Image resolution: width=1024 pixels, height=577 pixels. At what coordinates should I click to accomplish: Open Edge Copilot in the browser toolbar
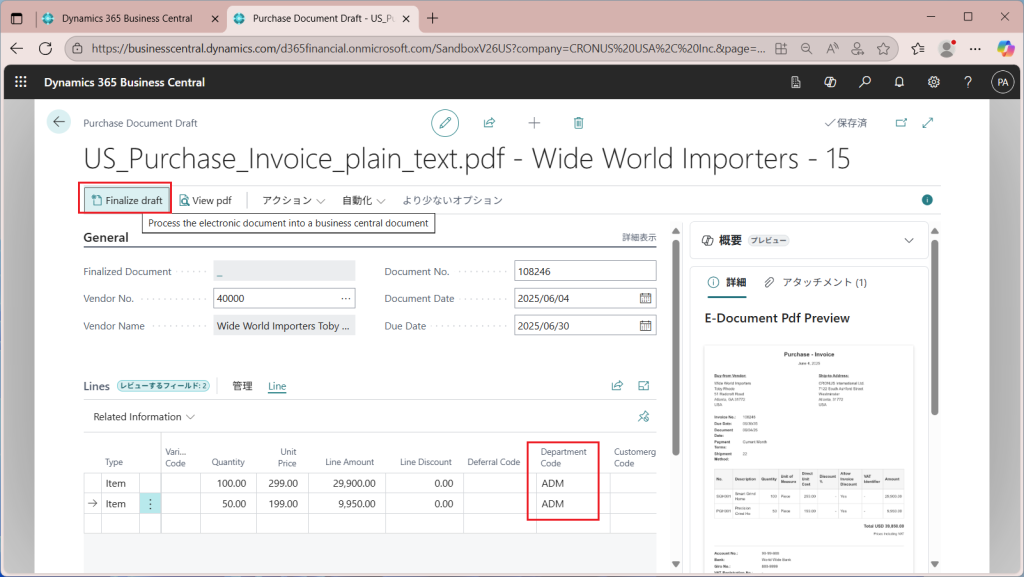click(x=1006, y=48)
